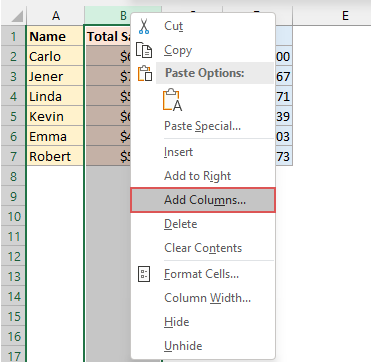This screenshot has width=371, height=362.
Task: Select row 7 header
Action: click(13, 156)
